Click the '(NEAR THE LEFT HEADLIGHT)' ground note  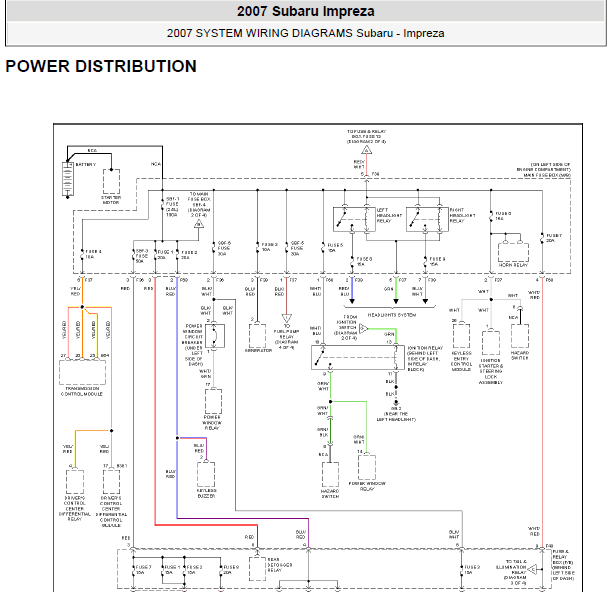396,416
